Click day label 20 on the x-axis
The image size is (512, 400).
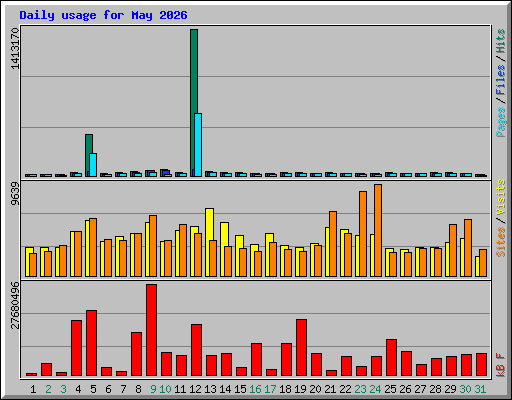[x=315, y=389]
